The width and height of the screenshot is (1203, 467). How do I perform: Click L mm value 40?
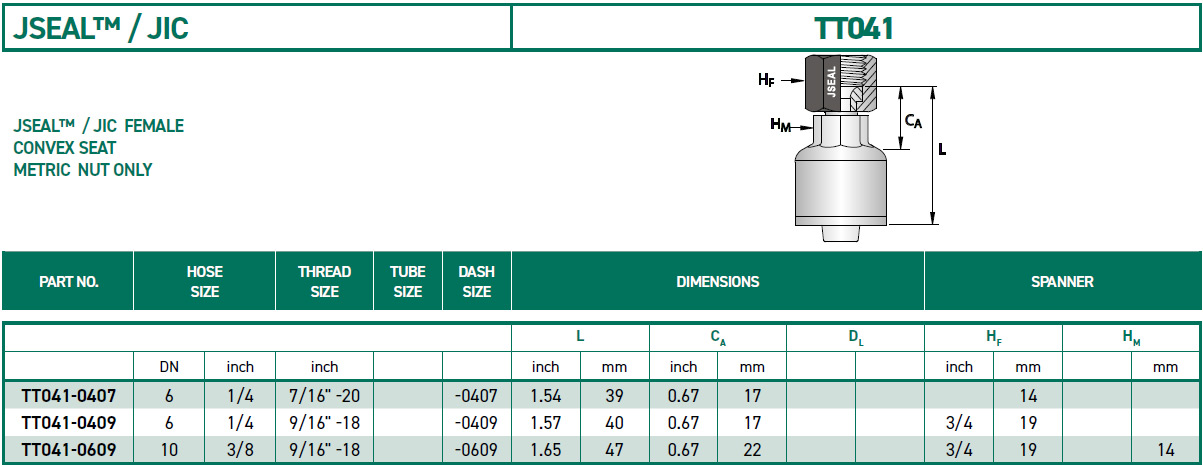615,423
